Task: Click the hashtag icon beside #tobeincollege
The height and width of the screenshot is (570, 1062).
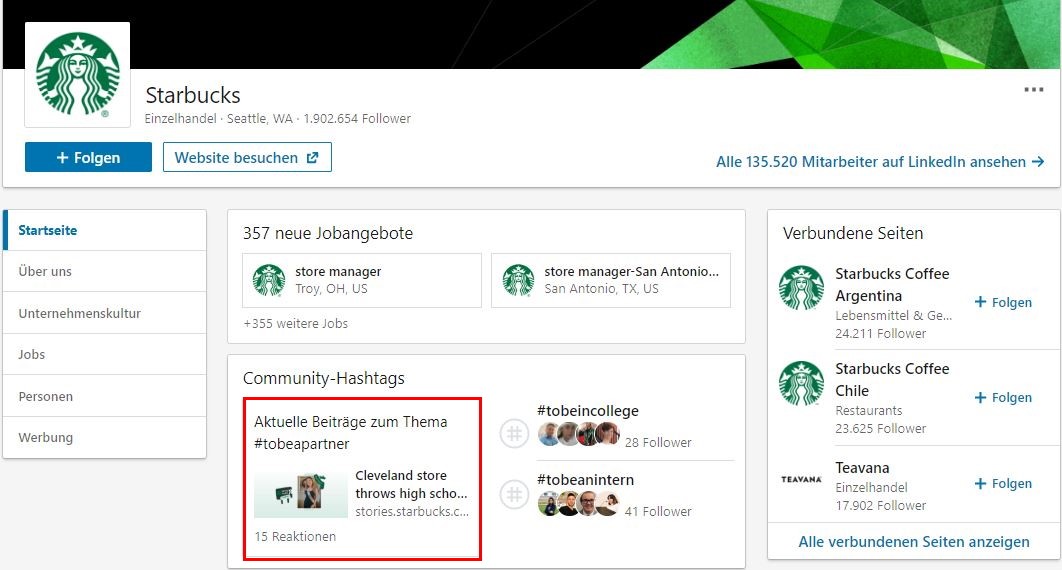Action: [x=514, y=433]
